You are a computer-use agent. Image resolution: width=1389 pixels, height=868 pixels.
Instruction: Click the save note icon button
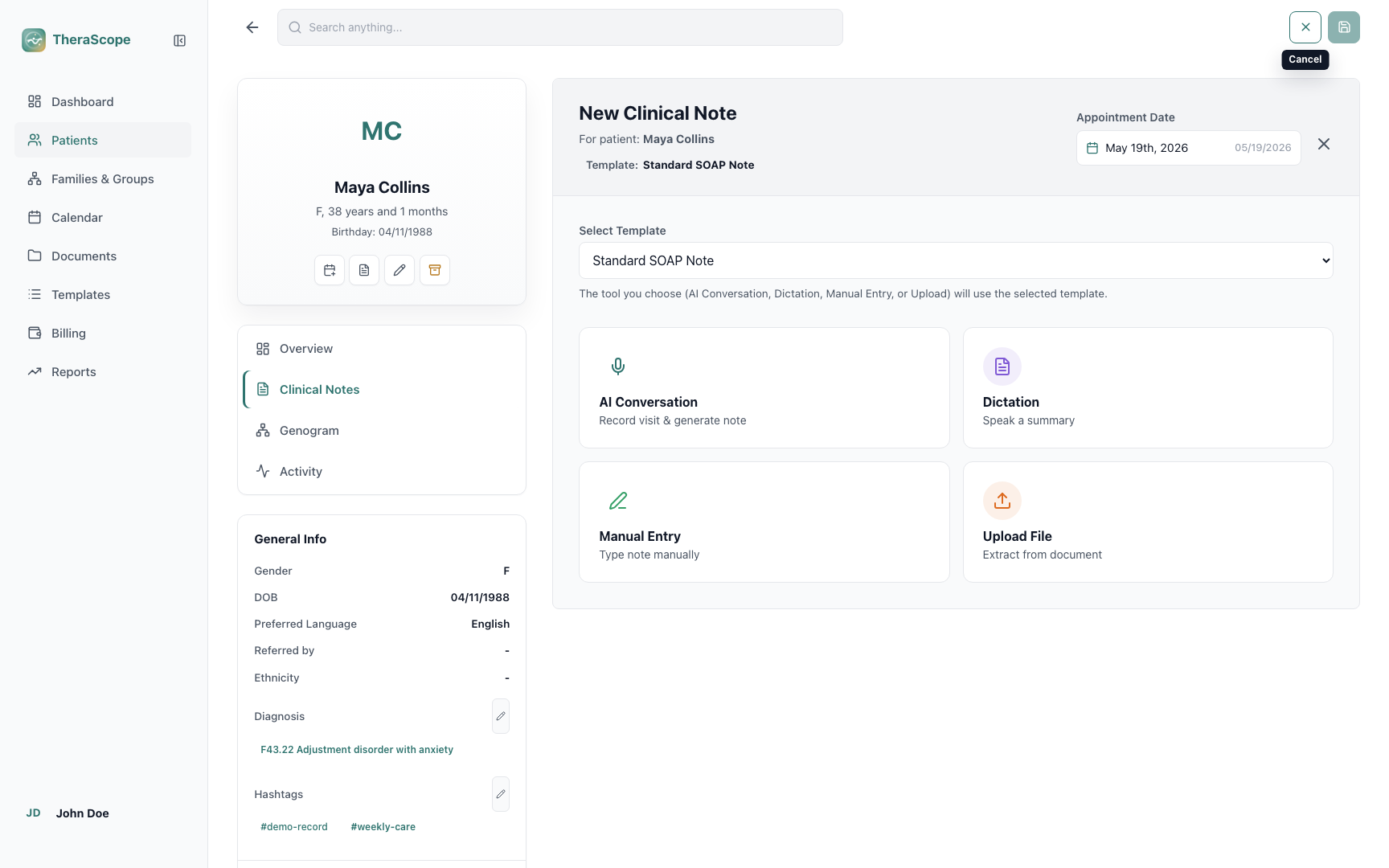click(x=1344, y=27)
